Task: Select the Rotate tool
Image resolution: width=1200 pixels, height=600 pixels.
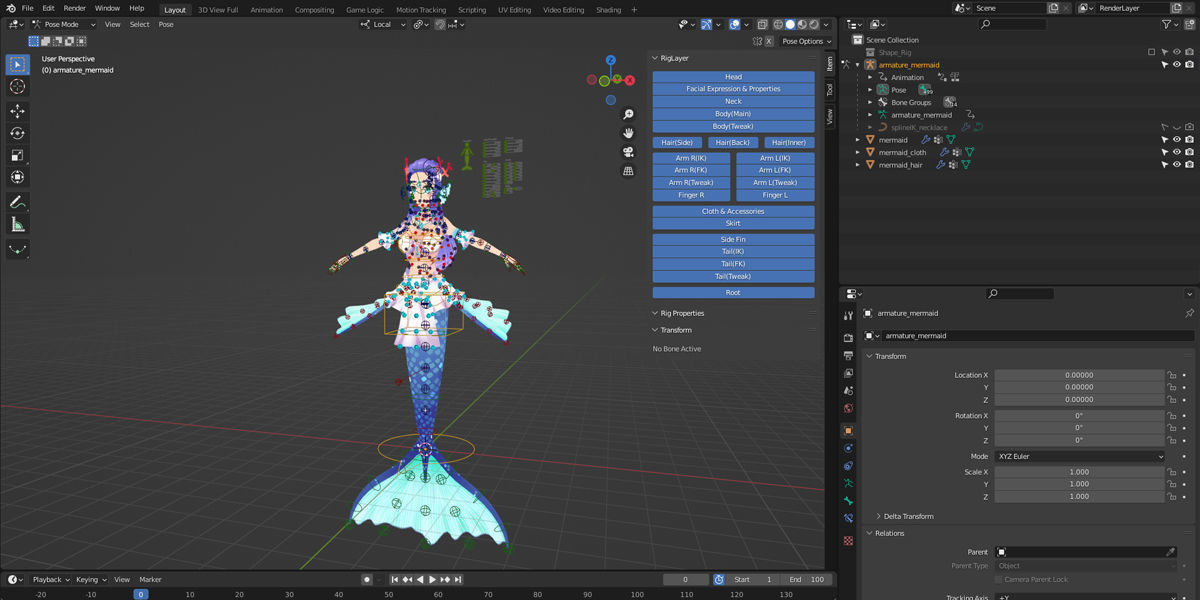Action: (17, 133)
